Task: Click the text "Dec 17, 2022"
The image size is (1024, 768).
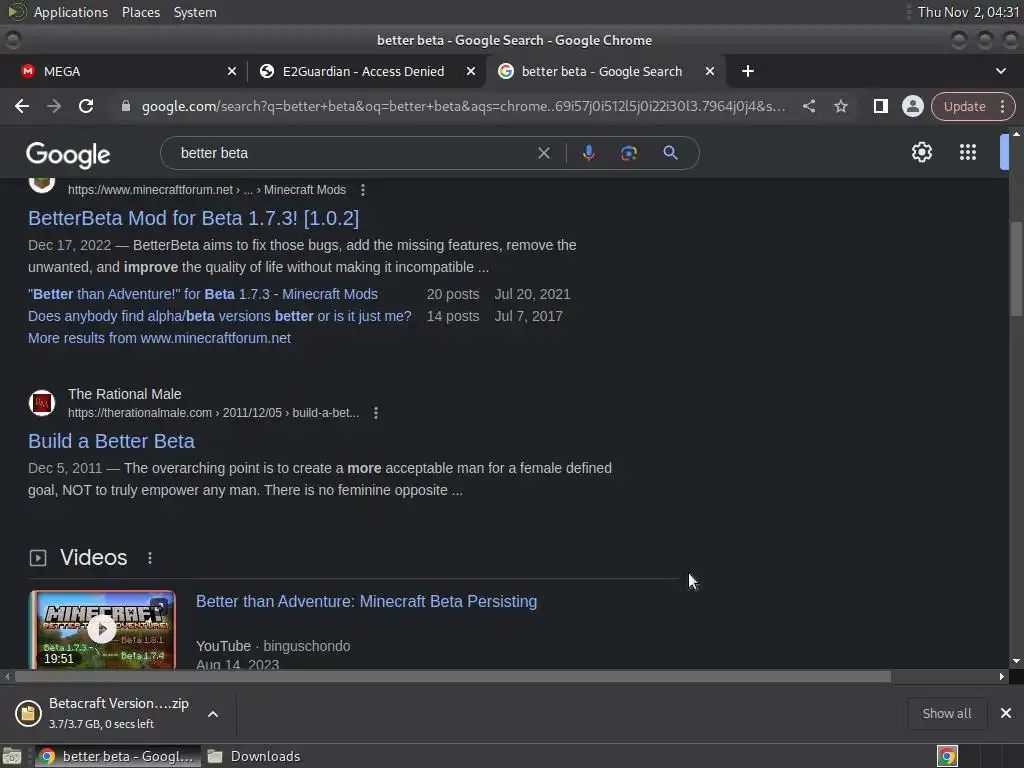Action: click(69, 246)
